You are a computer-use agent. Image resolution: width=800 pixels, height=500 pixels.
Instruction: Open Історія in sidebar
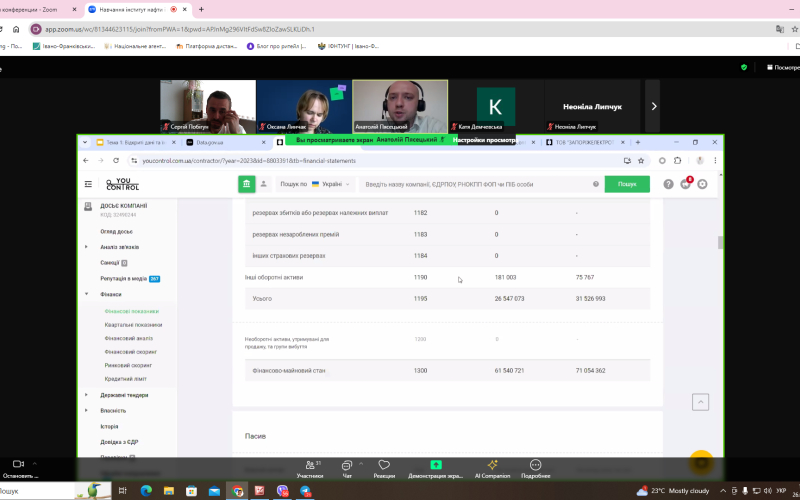[x=109, y=427]
